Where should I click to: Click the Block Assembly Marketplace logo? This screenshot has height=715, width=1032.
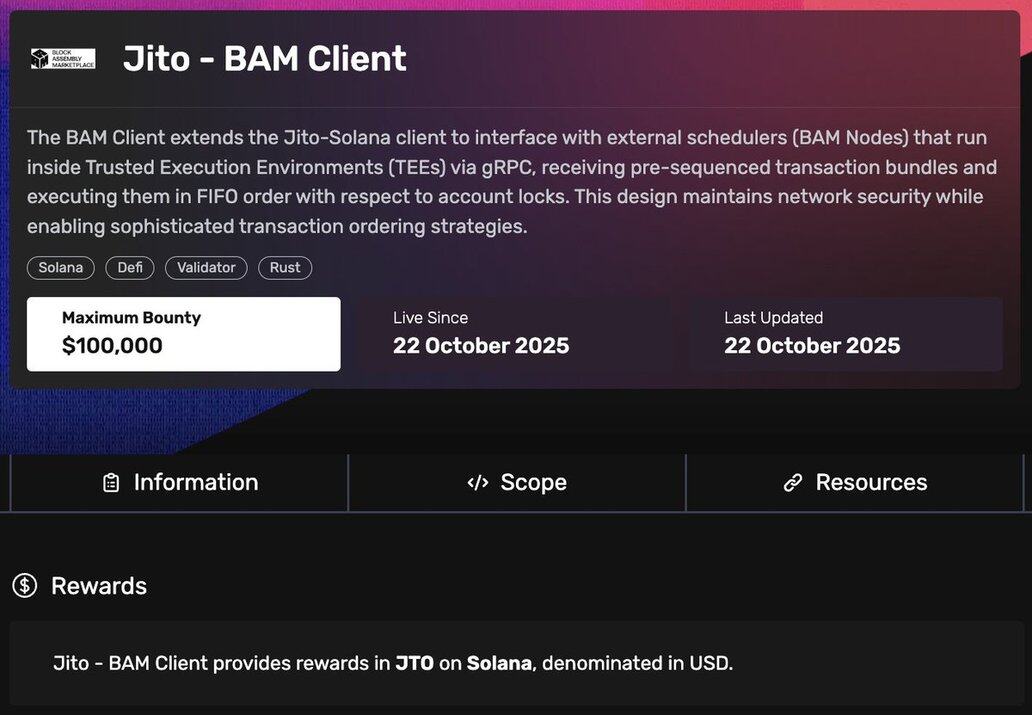click(x=62, y=59)
